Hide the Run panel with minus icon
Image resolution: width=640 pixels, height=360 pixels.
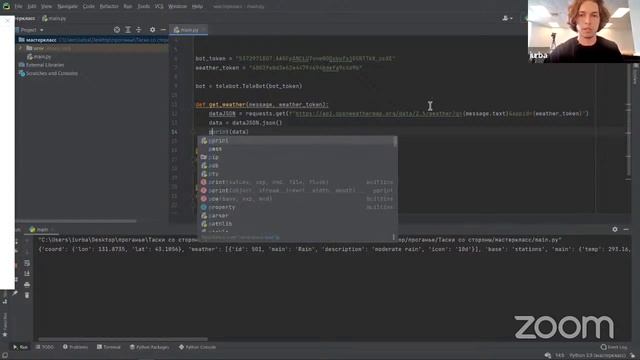(626, 229)
